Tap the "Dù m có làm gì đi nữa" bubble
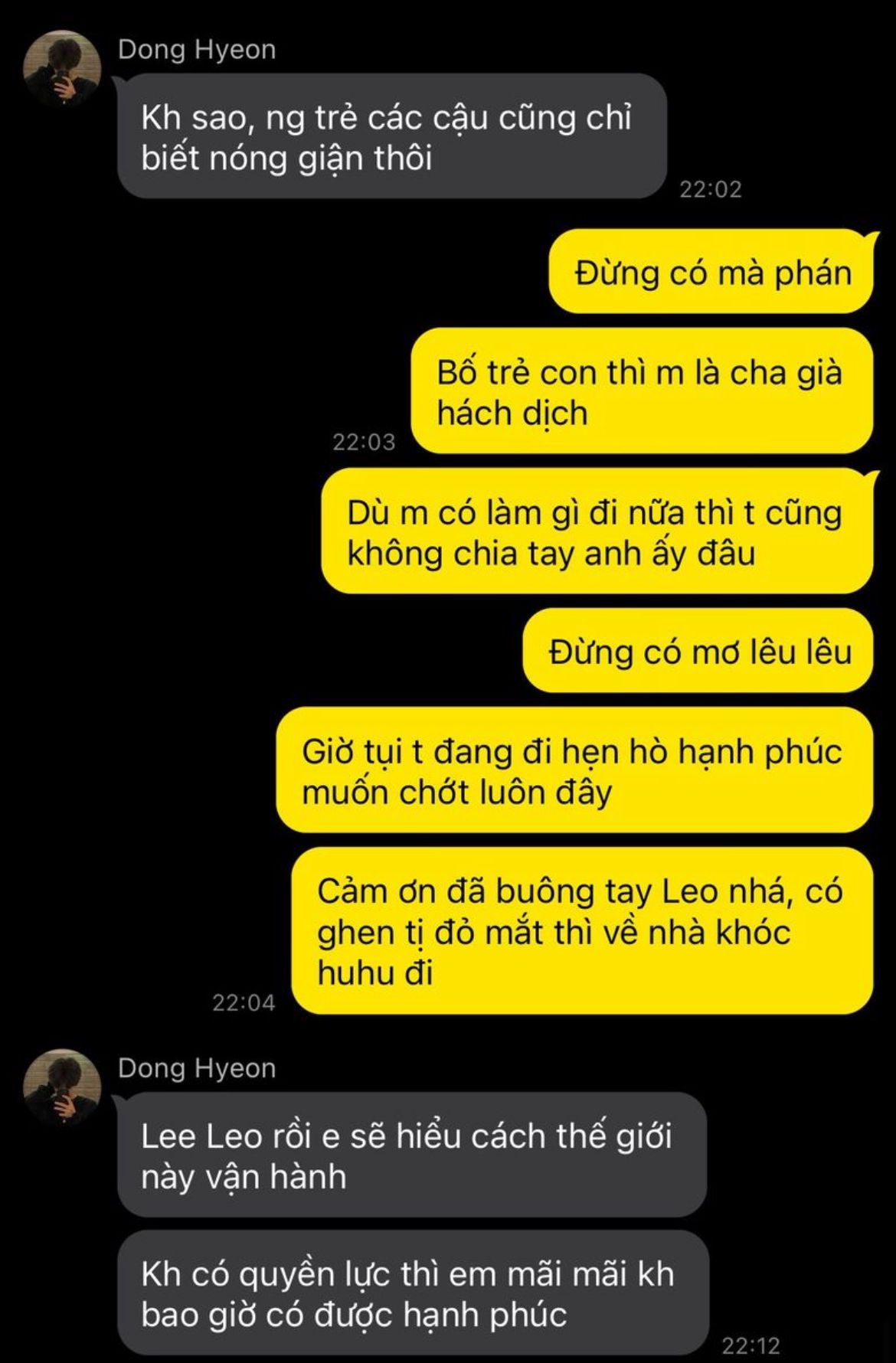The image size is (896, 1363). coord(597,531)
